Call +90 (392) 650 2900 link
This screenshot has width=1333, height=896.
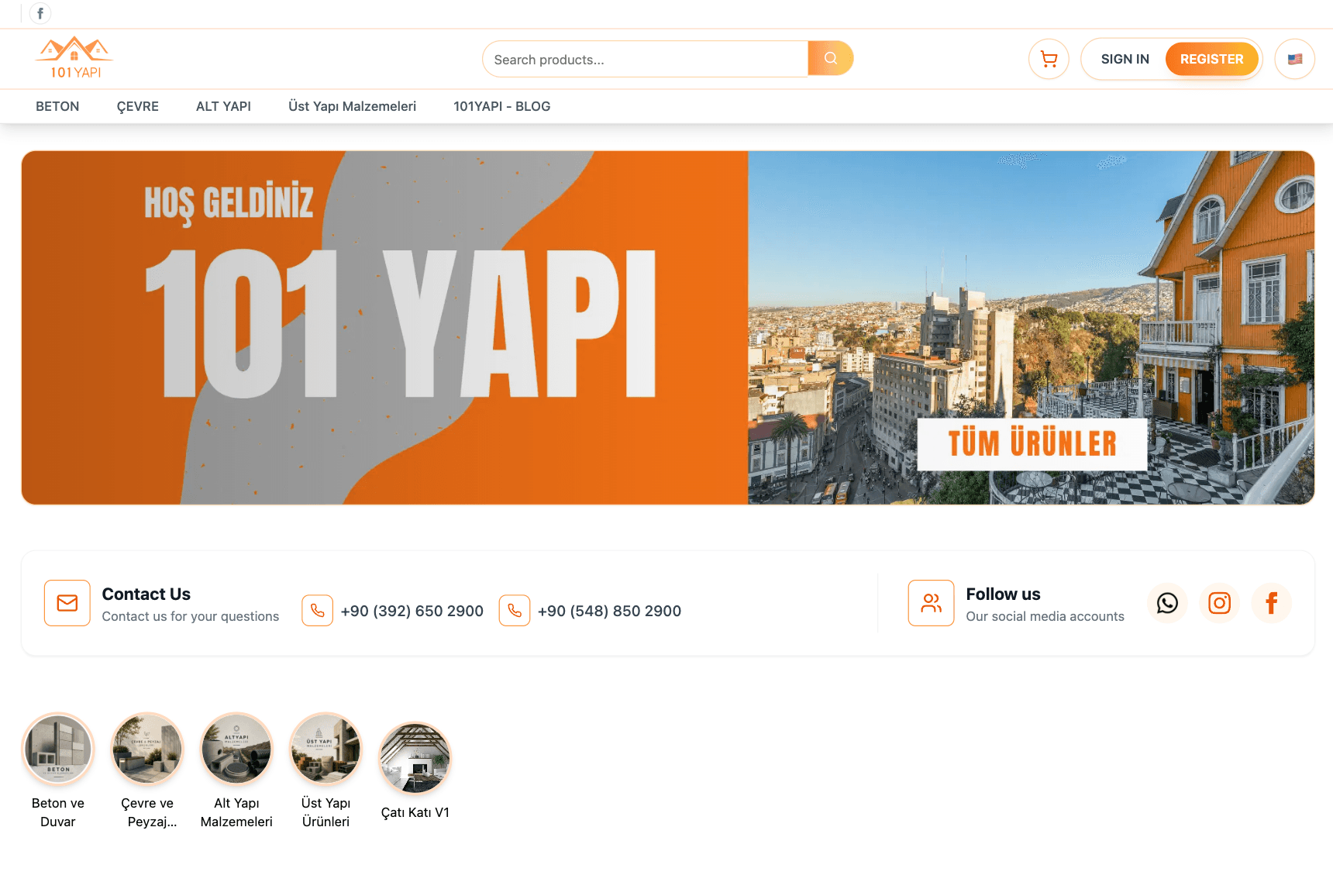coord(412,611)
